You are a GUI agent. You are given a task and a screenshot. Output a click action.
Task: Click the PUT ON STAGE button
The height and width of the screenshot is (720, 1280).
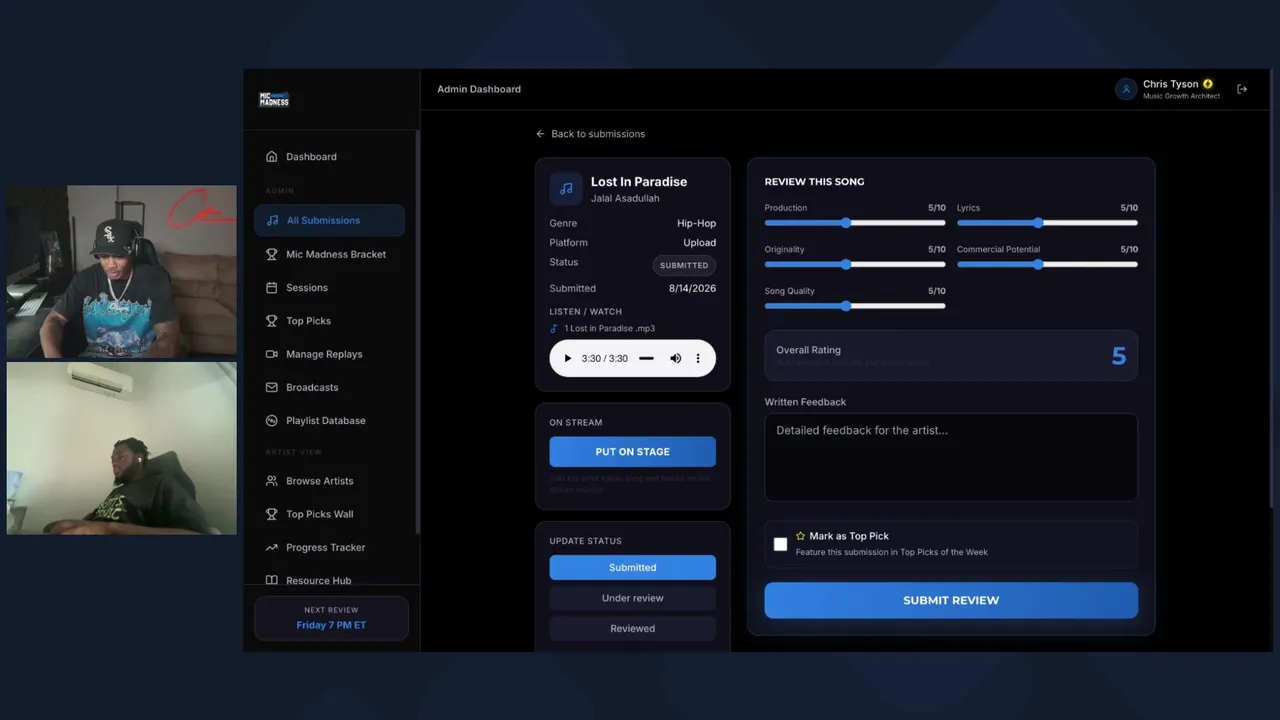coord(632,452)
